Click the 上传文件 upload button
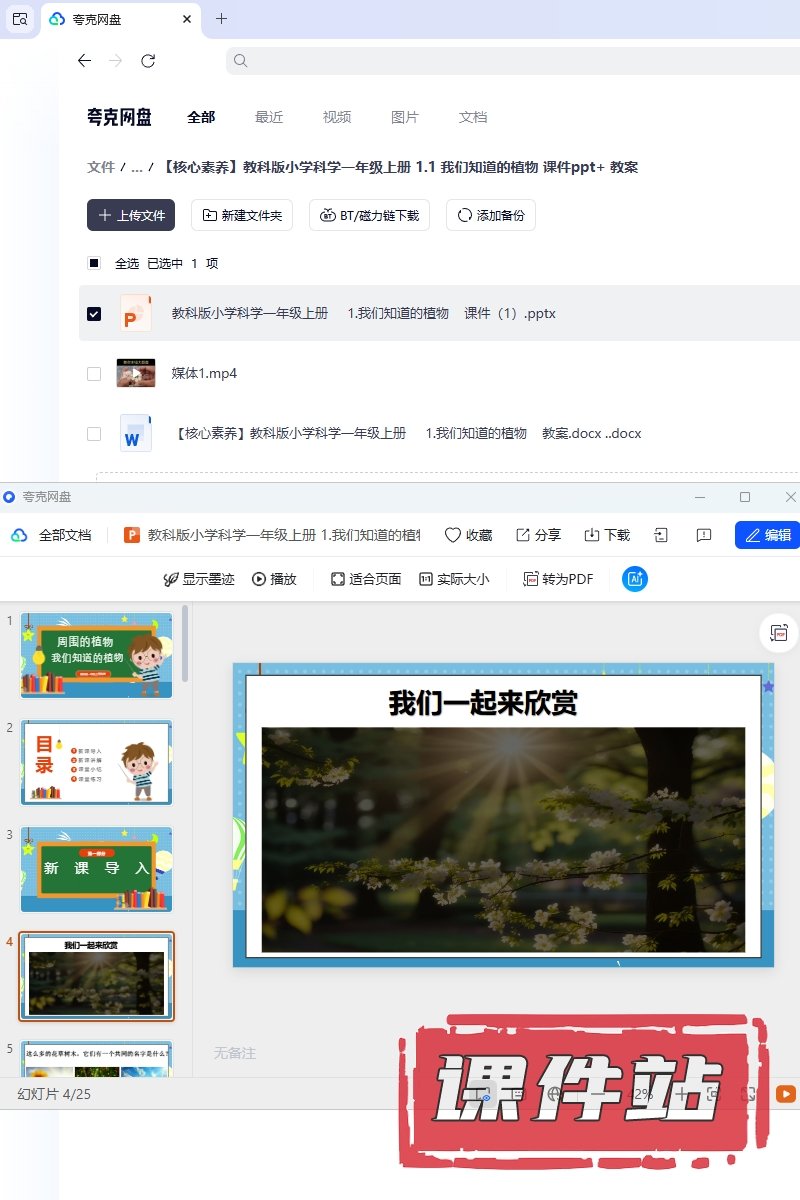 [x=131, y=215]
